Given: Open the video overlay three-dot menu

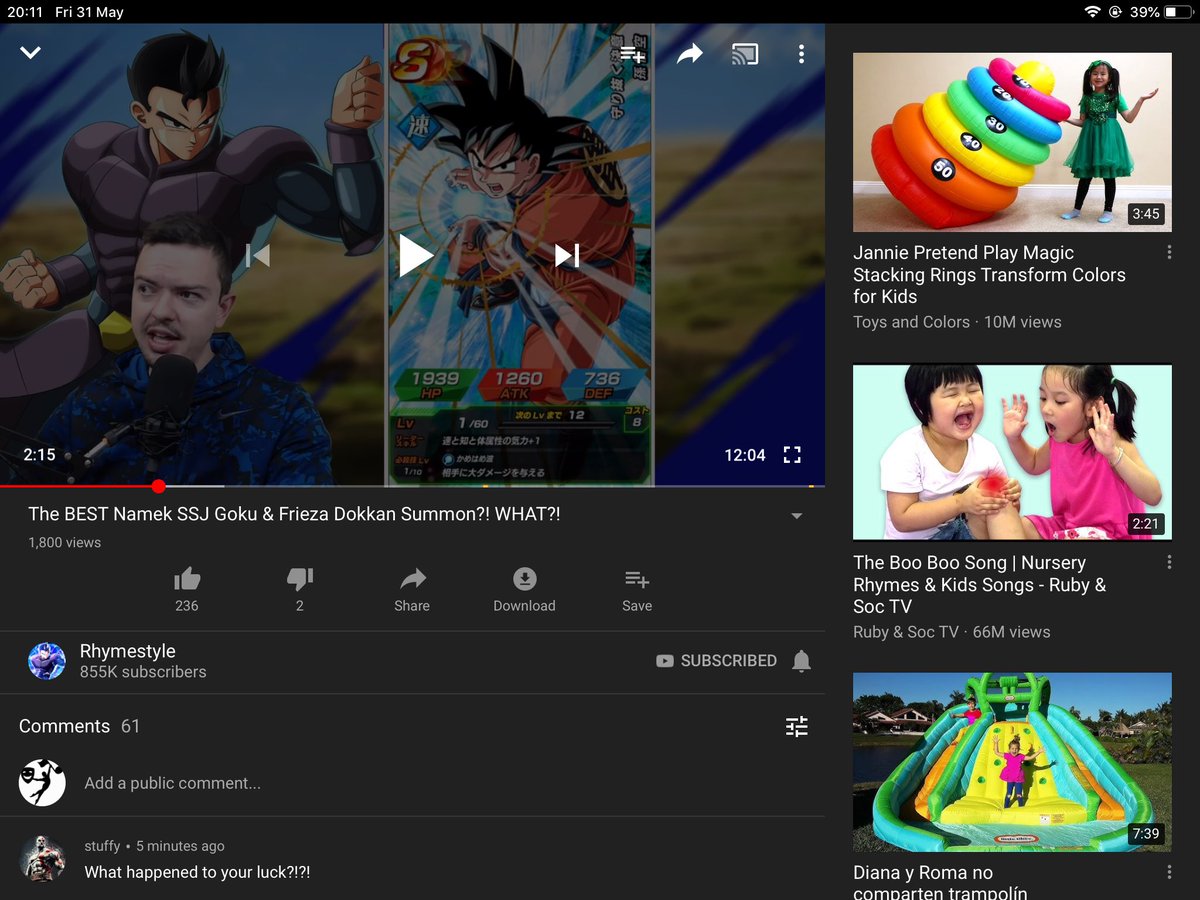Looking at the screenshot, I should (x=801, y=54).
